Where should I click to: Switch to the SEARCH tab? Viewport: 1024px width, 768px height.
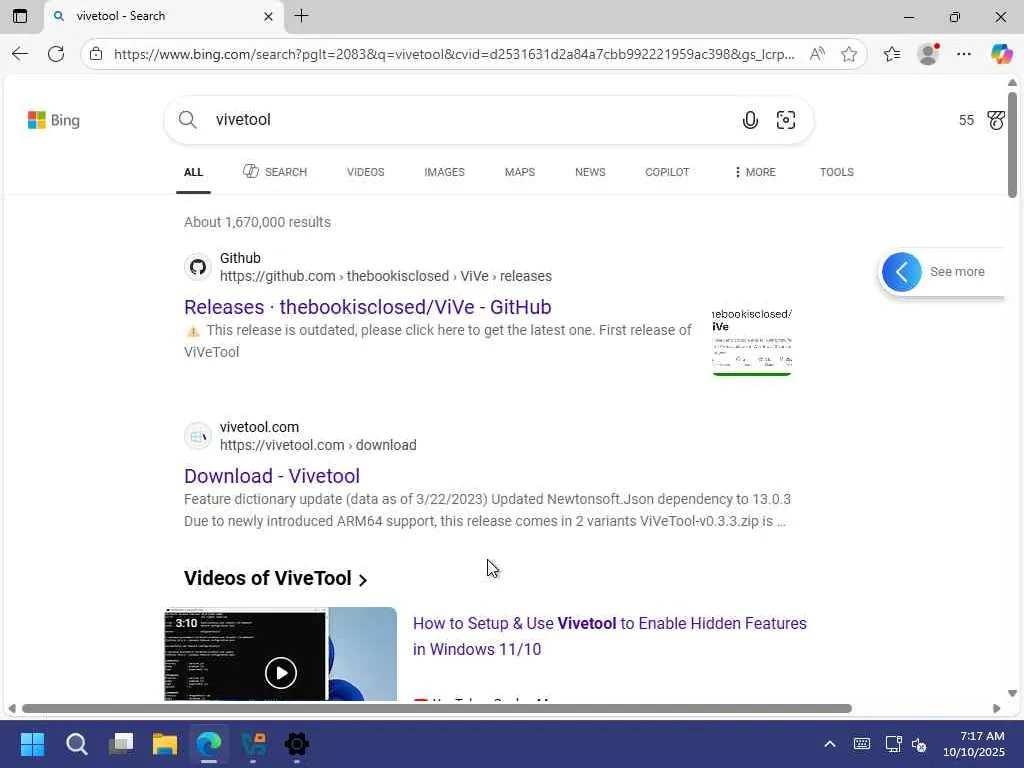[x=275, y=172]
